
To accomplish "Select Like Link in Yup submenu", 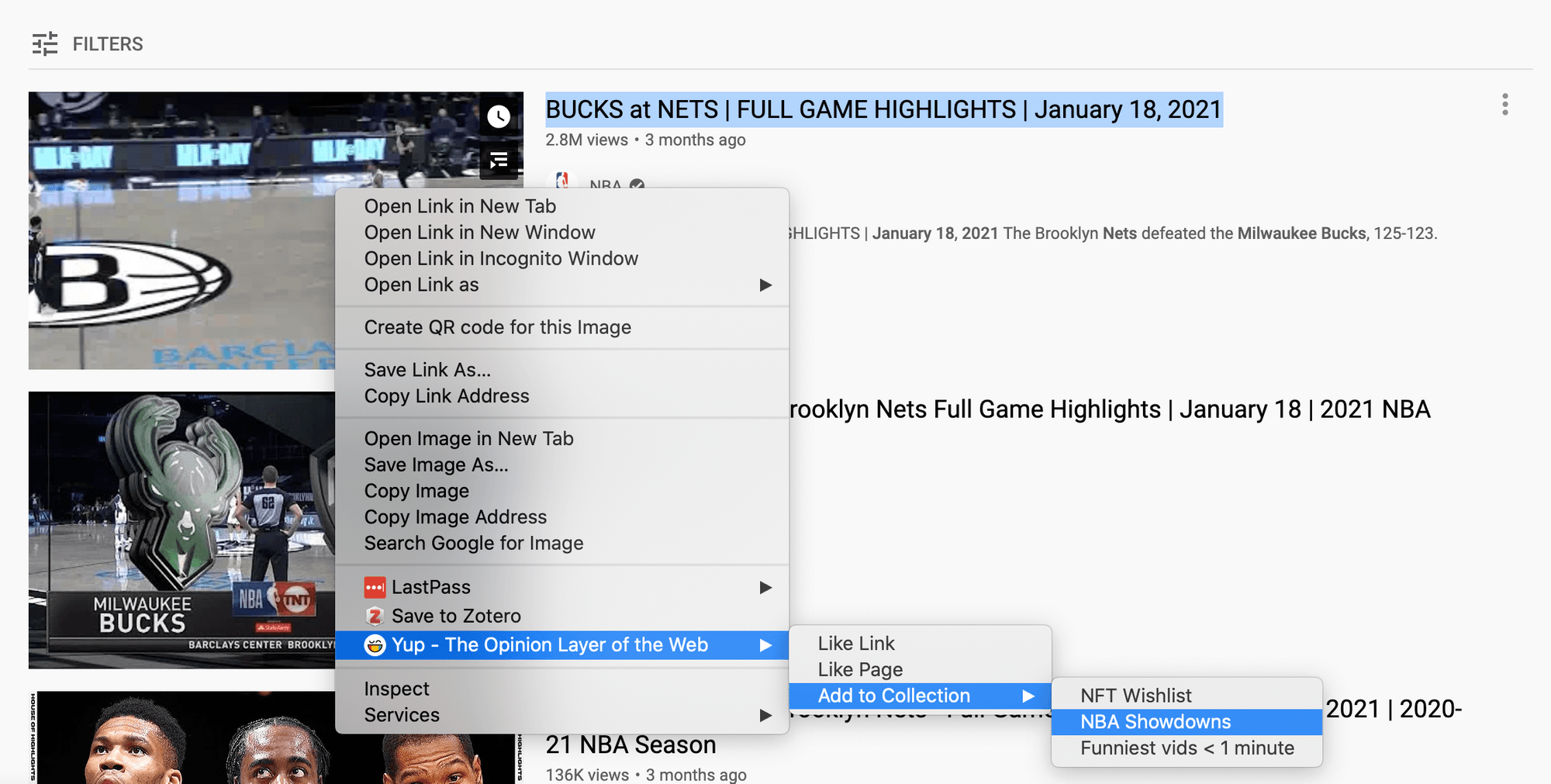I will tap(920, 644).
